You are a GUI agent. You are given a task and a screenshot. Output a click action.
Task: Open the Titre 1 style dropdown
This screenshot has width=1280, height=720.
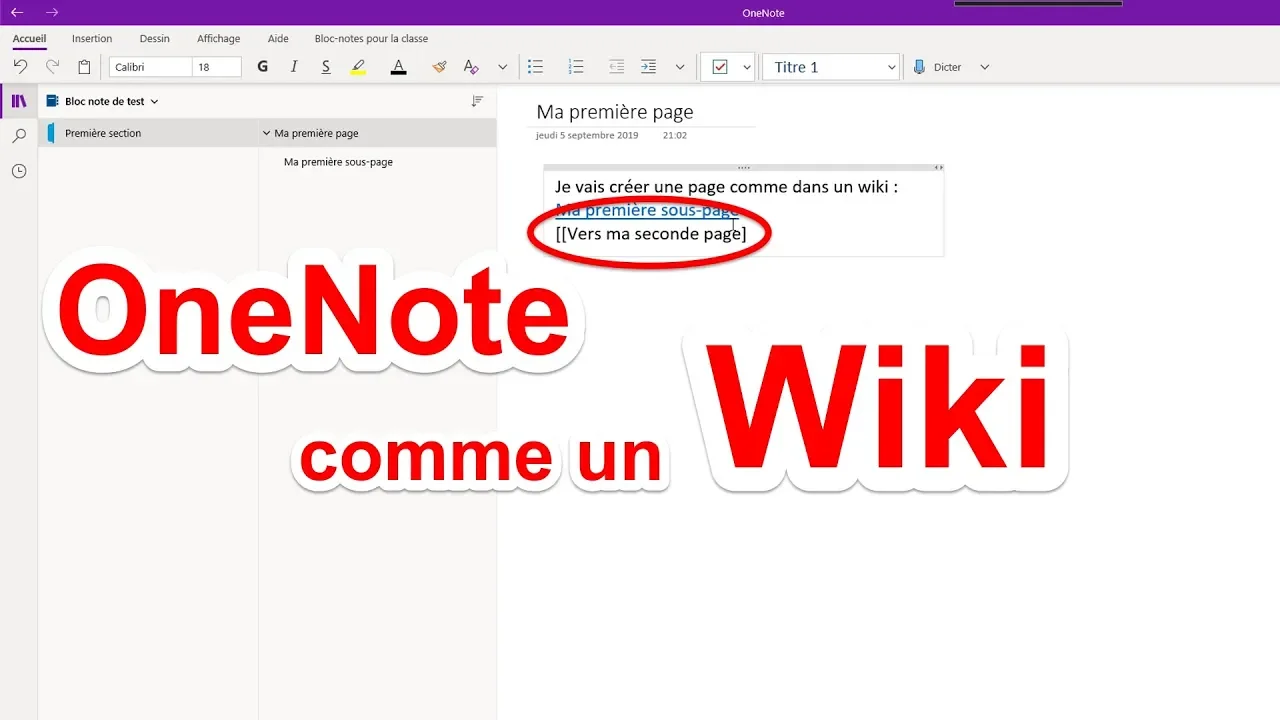pos(832,67)
